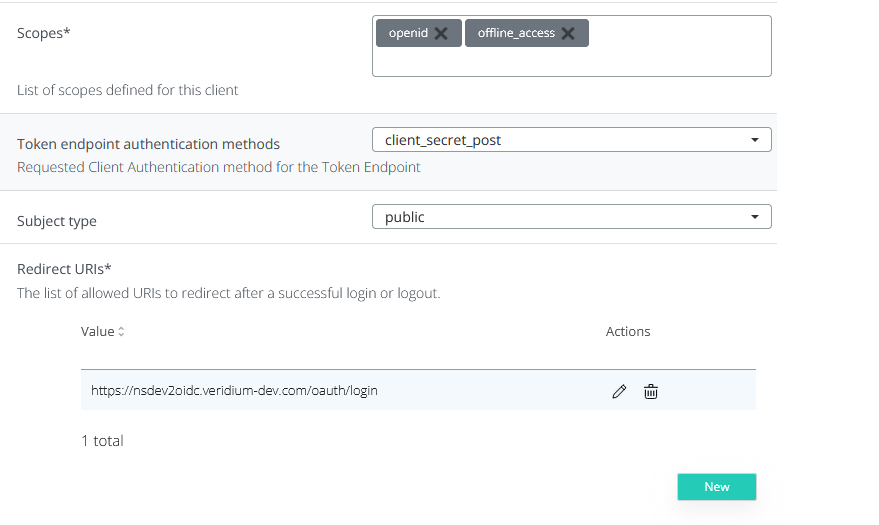Viewport: 879px width, 525px height.
Task: Open the client_secret_post authentication dropdown
Action: point(571,140)
